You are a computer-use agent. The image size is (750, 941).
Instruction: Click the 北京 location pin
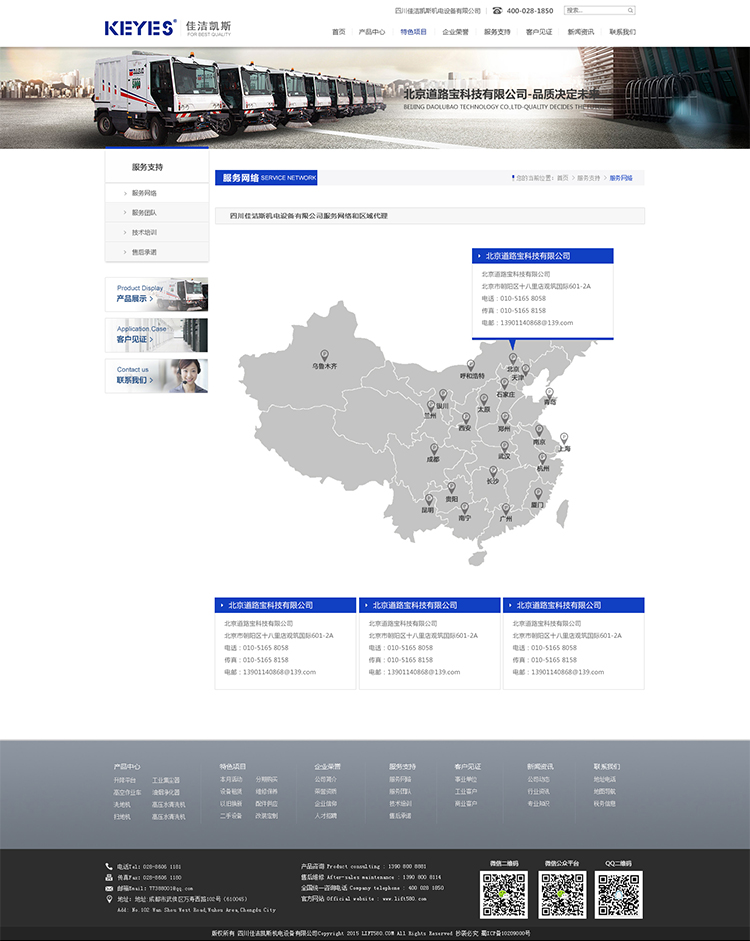tap(513, 357)
